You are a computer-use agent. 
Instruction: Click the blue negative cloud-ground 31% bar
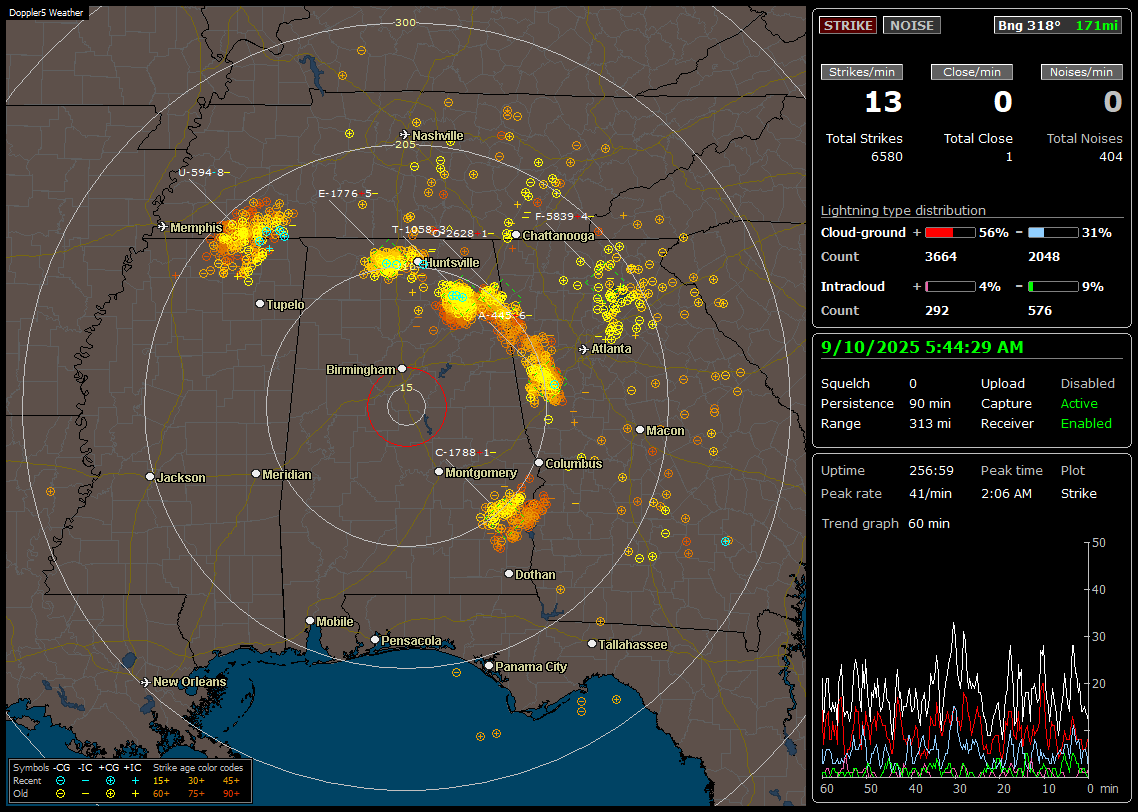(1053, 233)
